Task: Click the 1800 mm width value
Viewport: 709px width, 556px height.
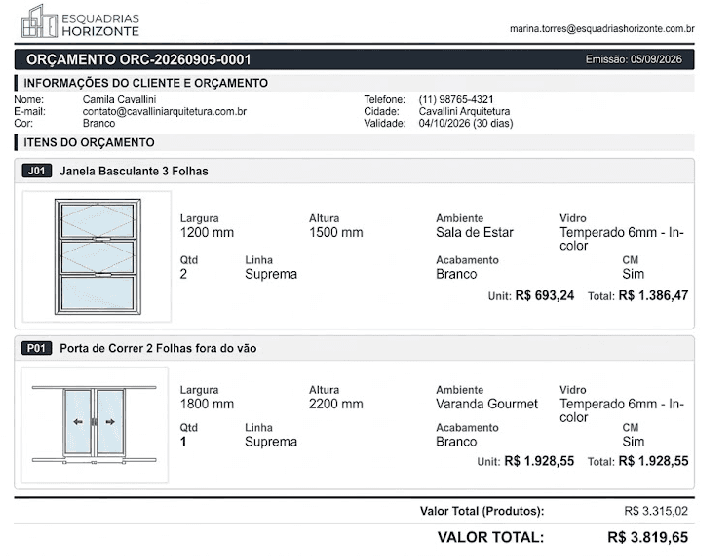Action: point(207,404)
